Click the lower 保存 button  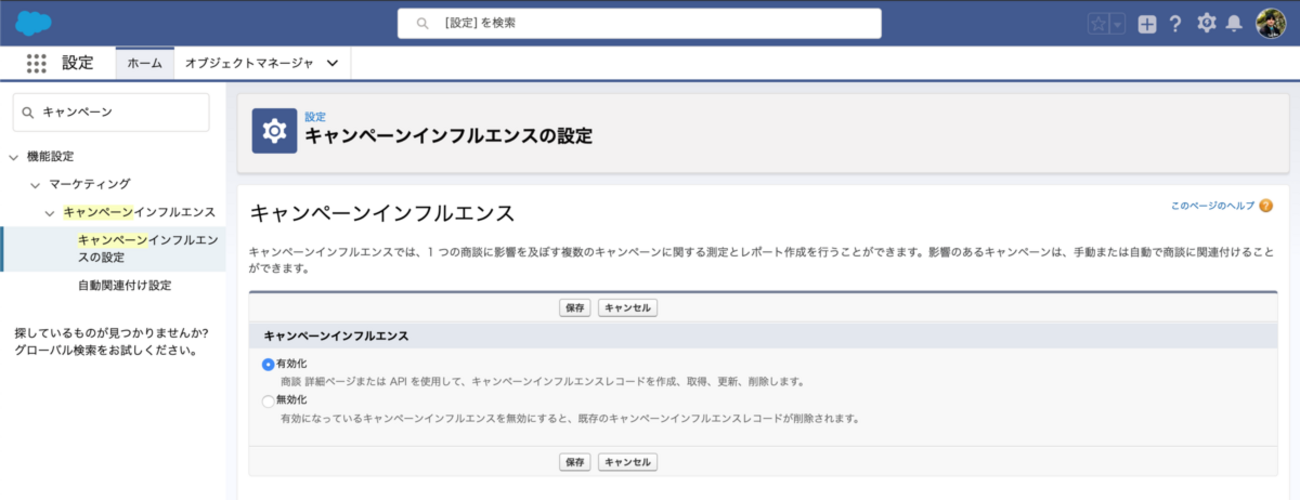pyautogui.click(x=575, y=462)
